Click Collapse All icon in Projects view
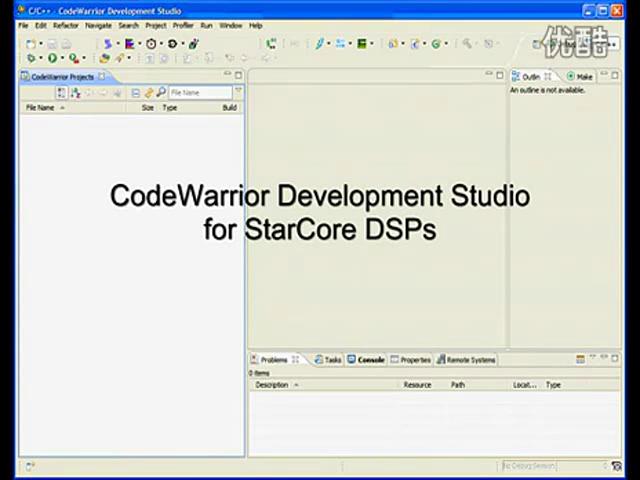The image size is (640, 480). [136, 93]
